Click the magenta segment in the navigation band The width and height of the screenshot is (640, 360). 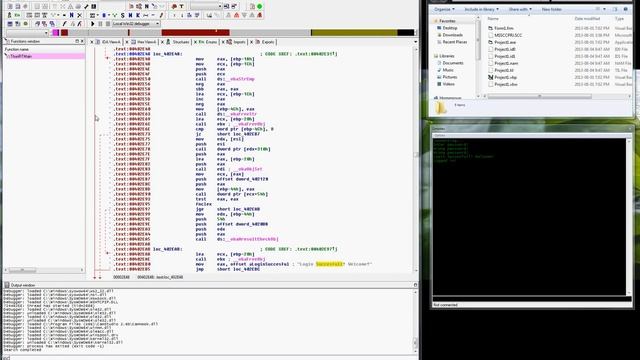[56, 33]
